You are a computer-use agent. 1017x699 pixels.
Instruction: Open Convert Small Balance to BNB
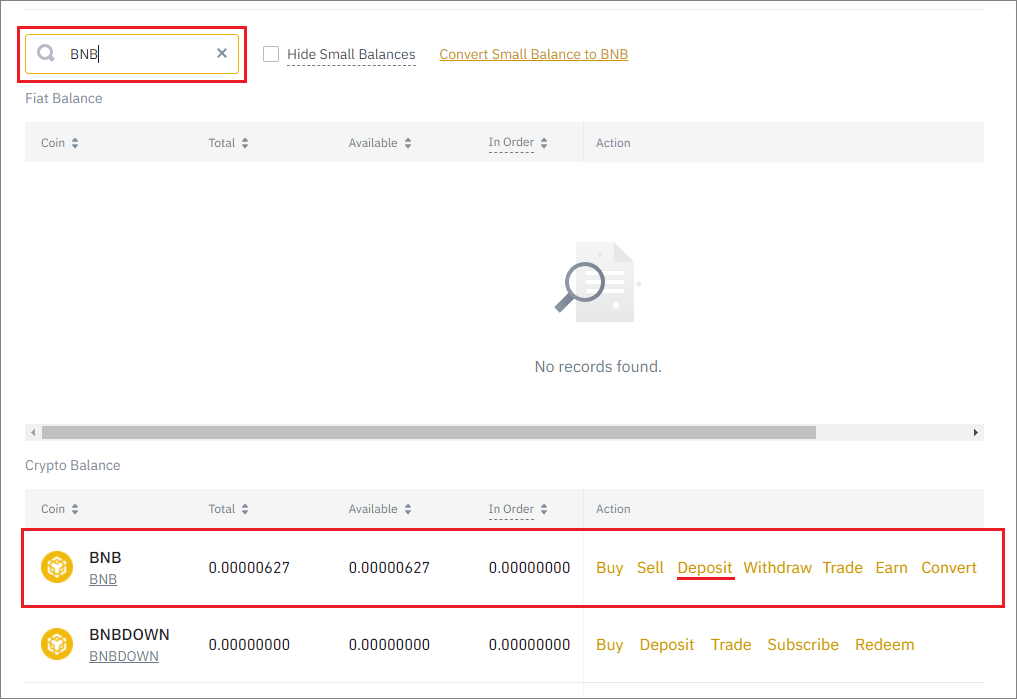[534, 54]
